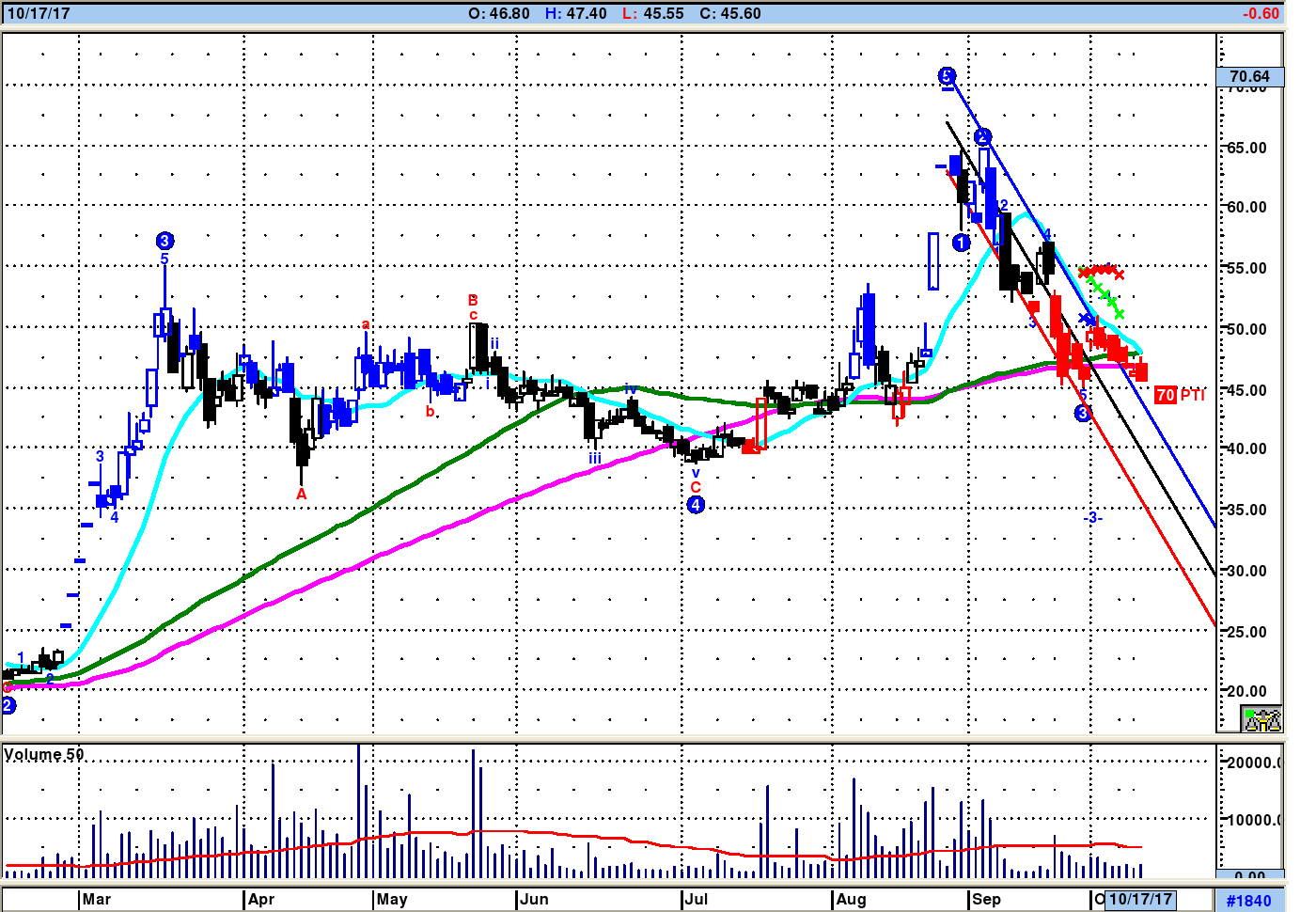Click the Aug month label
The width and height of the screenshot is (1316, 912).
coord(851,899)
